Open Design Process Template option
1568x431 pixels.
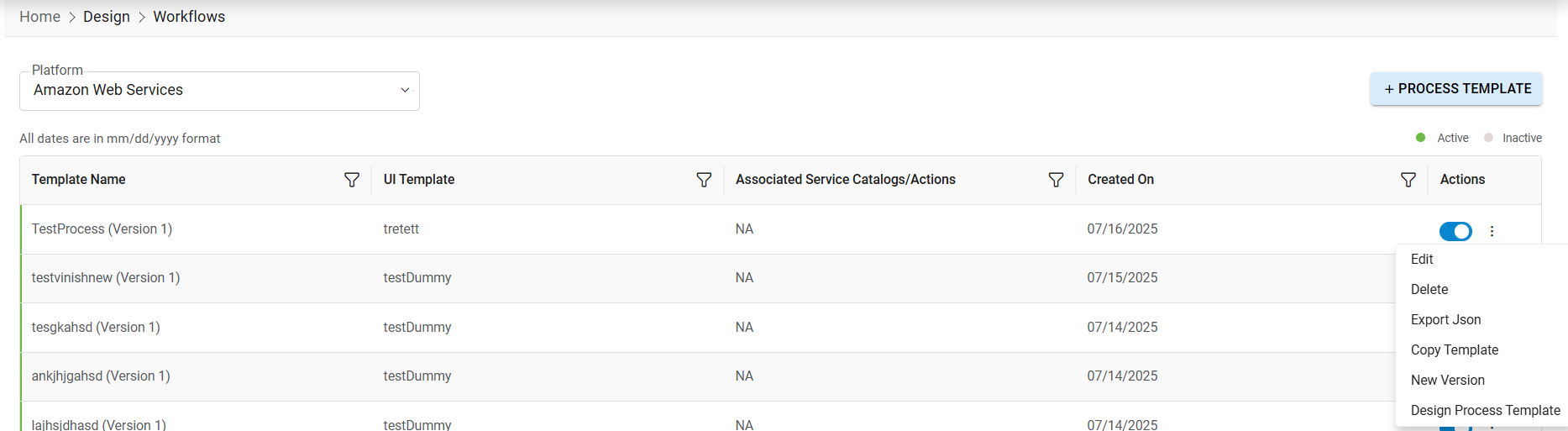1485,411
